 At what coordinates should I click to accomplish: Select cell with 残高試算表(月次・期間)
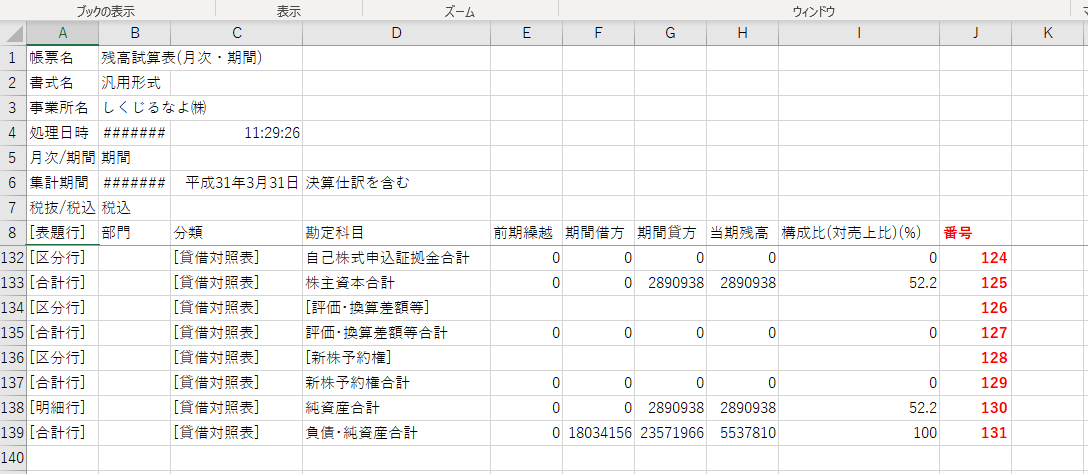182,58
